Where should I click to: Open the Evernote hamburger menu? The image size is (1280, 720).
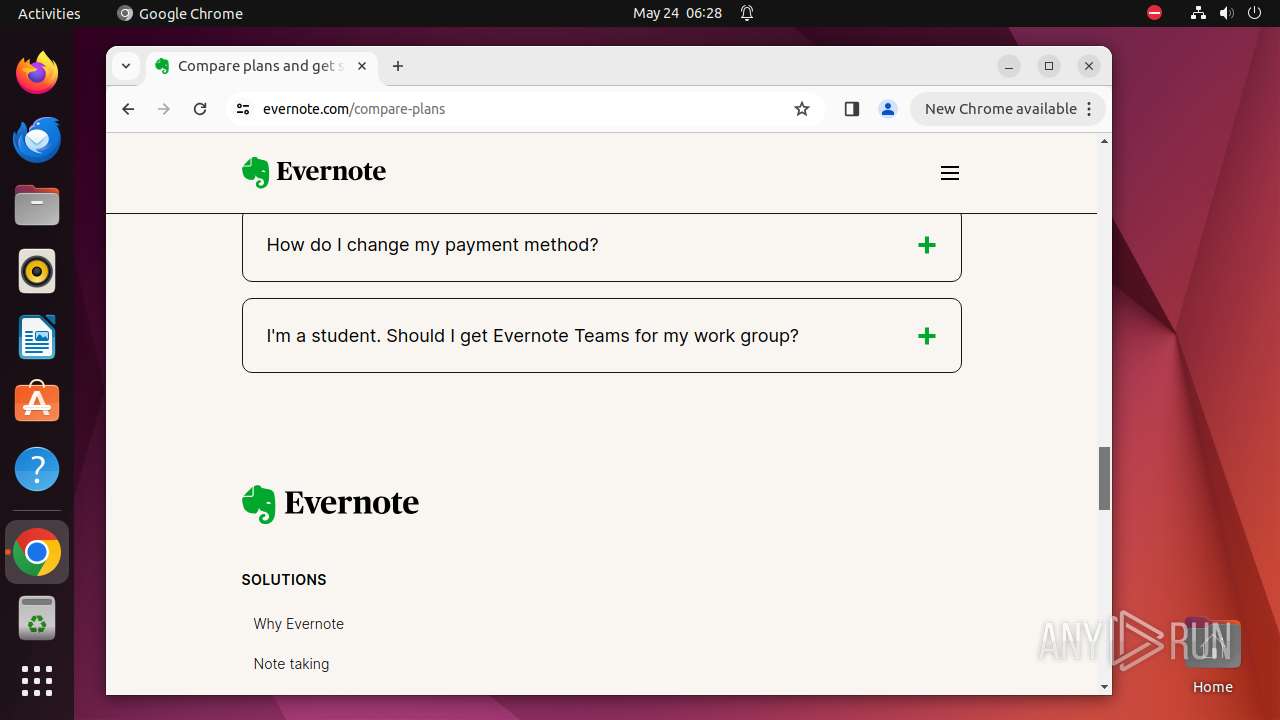coord(950,173)
